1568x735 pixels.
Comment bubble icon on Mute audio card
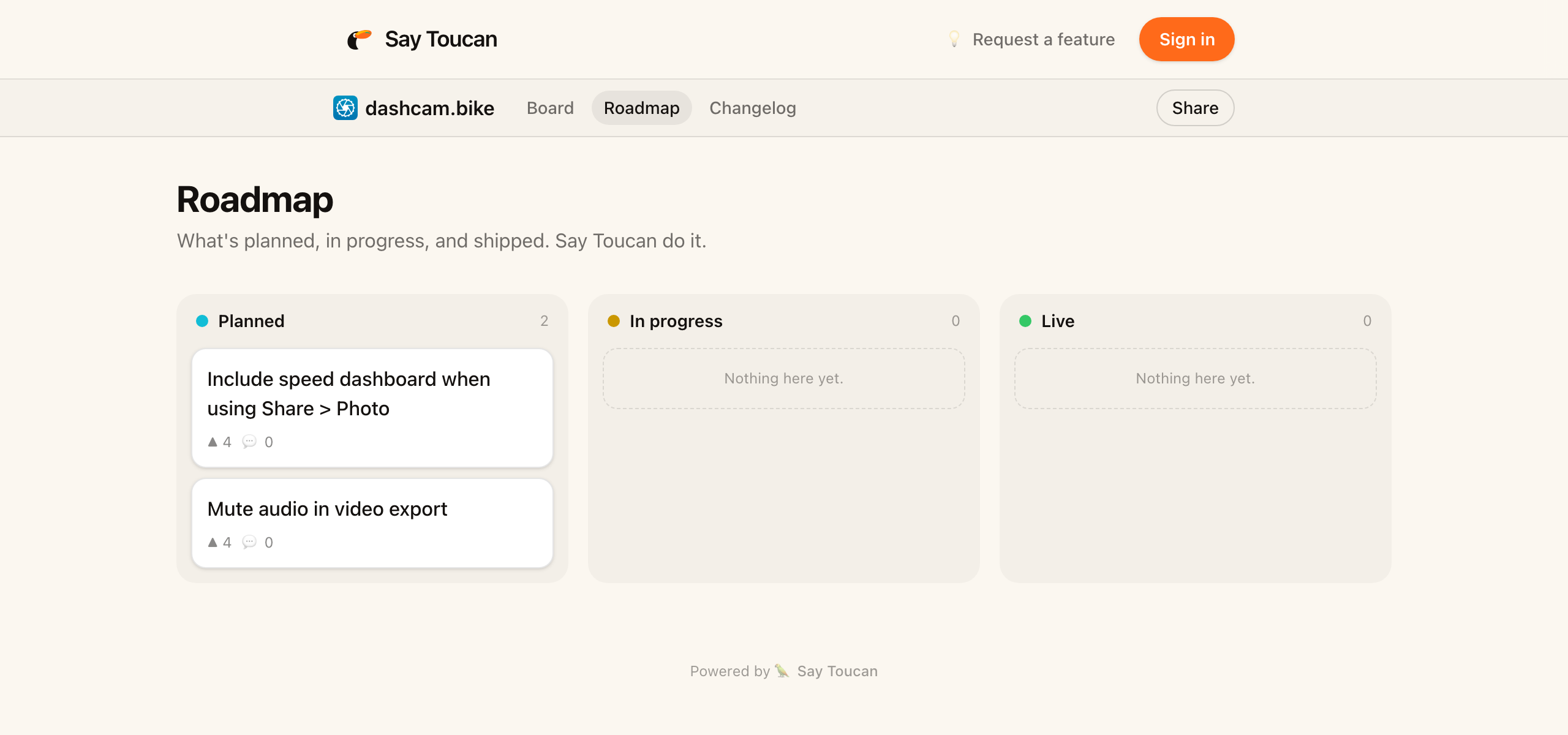pos(249,542)
